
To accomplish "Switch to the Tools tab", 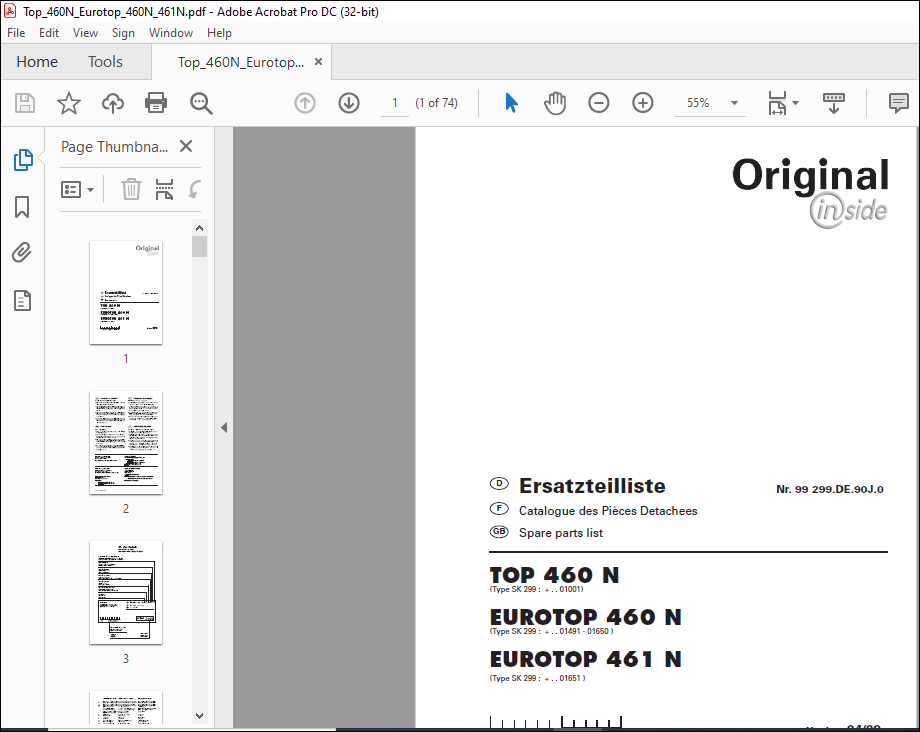I will (x=106, y=62).
